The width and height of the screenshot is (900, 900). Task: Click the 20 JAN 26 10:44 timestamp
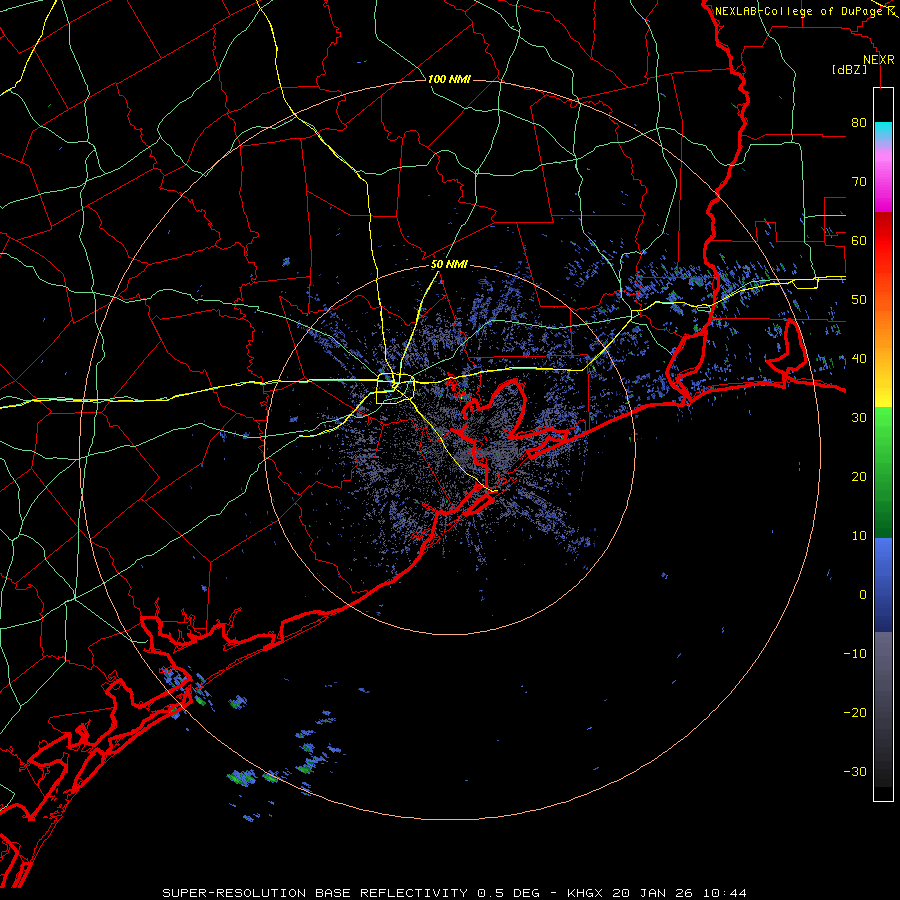point(680,893)
